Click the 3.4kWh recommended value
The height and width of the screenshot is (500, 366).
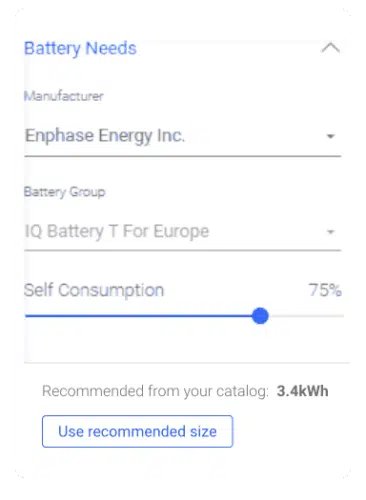[302, 391]
